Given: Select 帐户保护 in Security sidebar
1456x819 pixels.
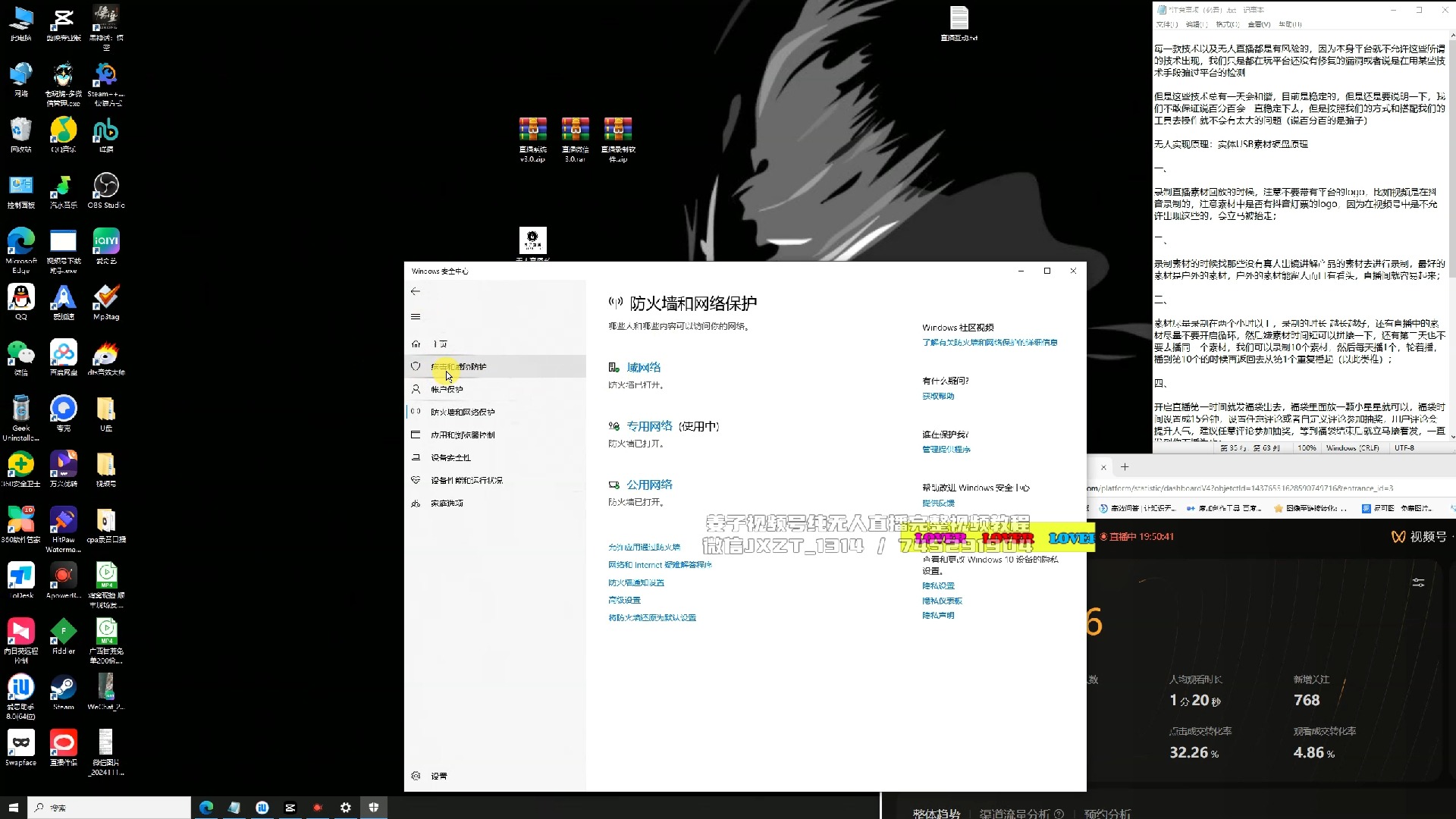Looking at the screenshot, I should (495, 389).
